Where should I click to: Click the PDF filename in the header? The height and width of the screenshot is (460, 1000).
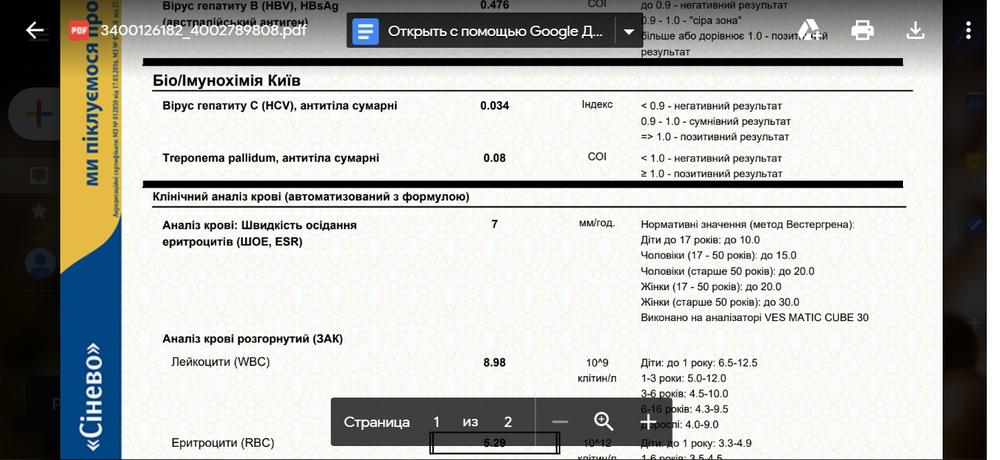coord(203,30)
